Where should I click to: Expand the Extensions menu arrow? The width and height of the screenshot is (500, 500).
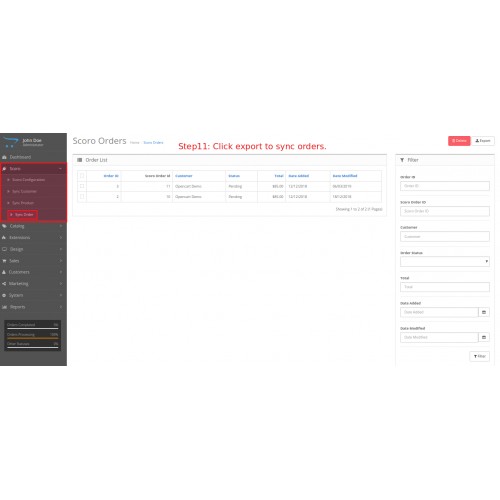[x=61, y=238]
